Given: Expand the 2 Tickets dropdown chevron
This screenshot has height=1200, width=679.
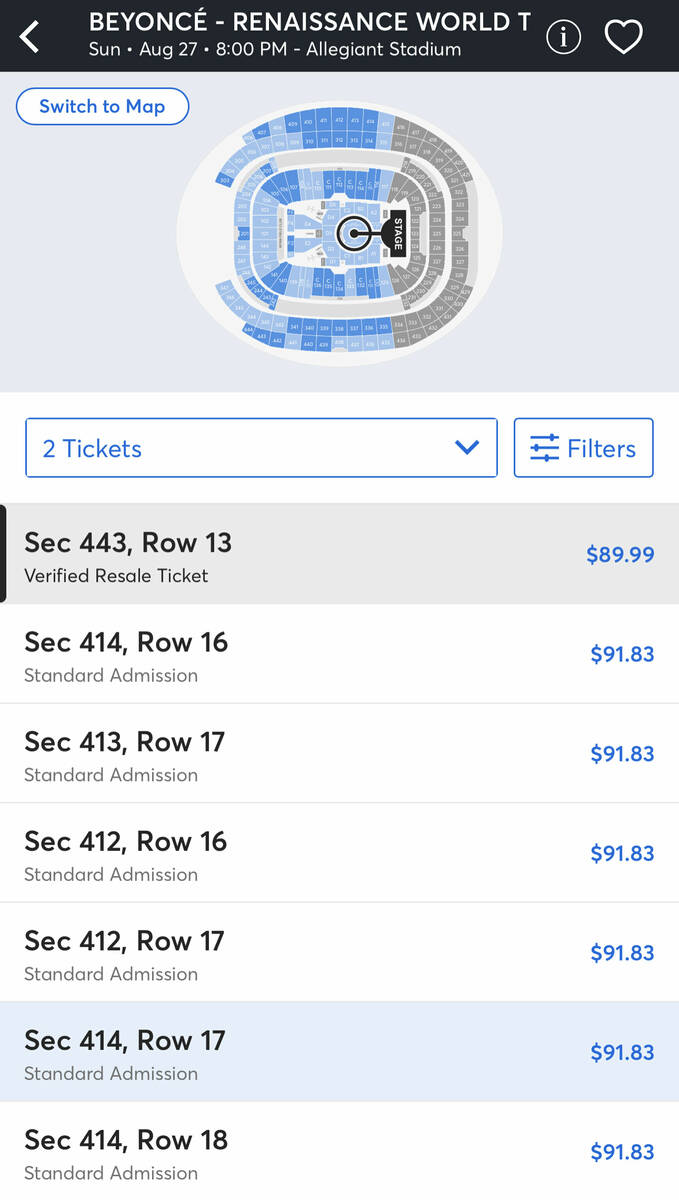Looking at the screenshot, I should [467, 448].
